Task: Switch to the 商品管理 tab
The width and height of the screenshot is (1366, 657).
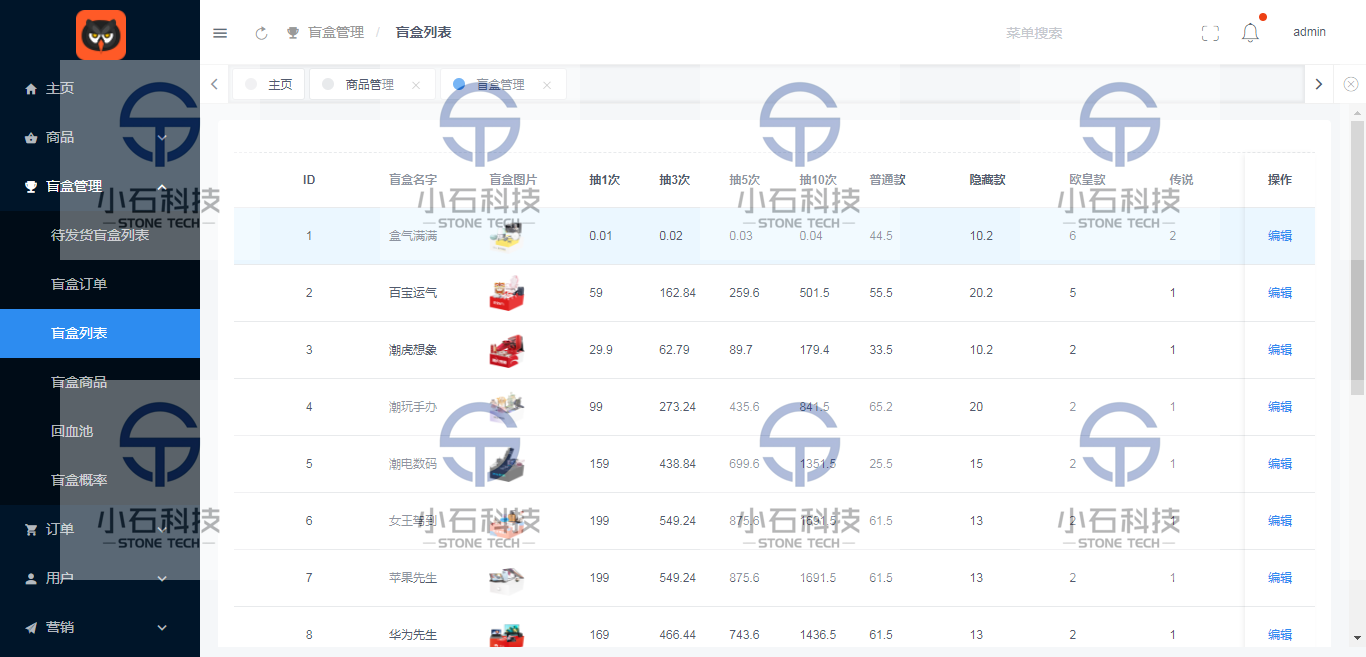Action: [x=370, y=85]
